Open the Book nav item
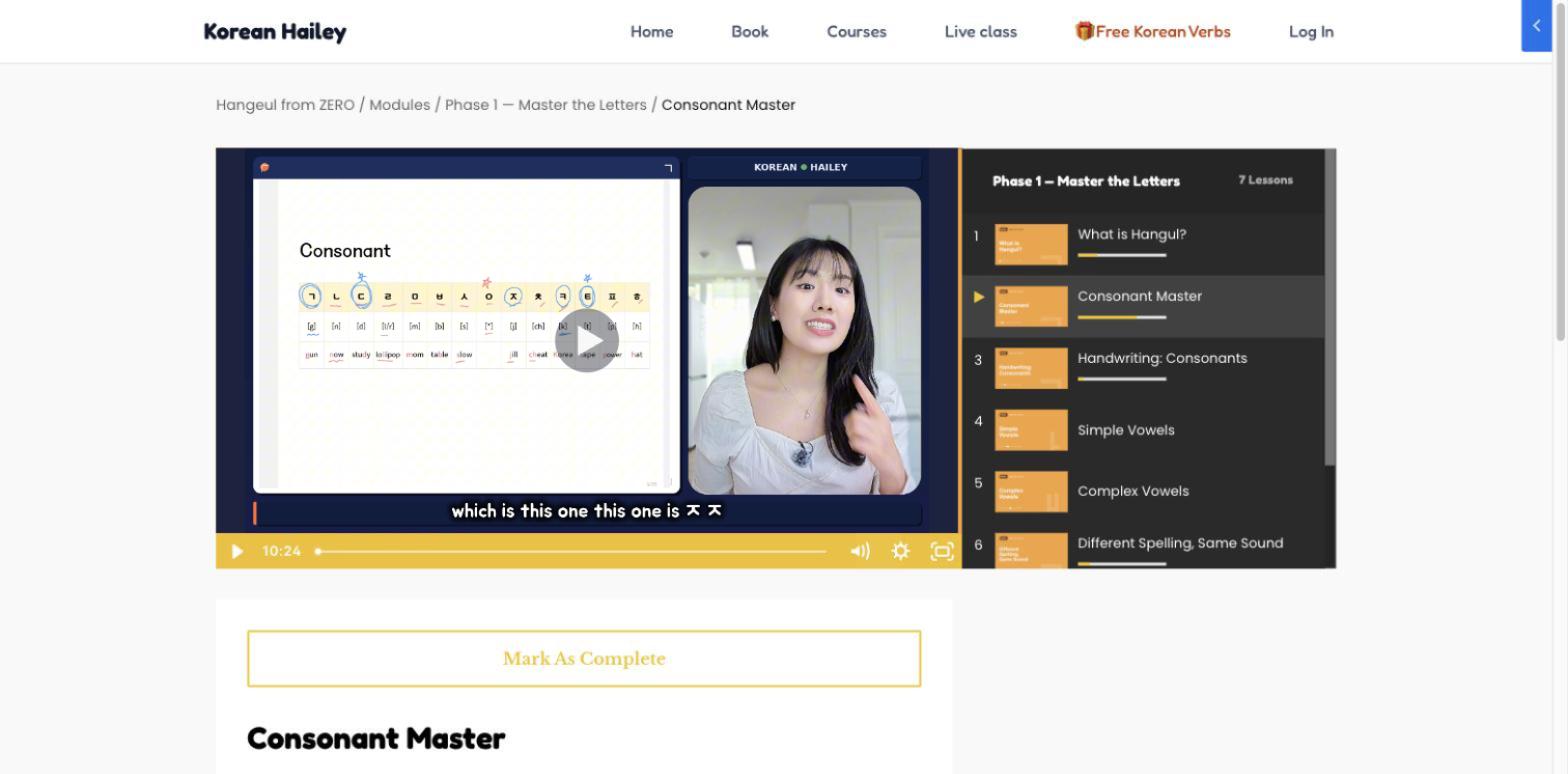 pos(750,32)
